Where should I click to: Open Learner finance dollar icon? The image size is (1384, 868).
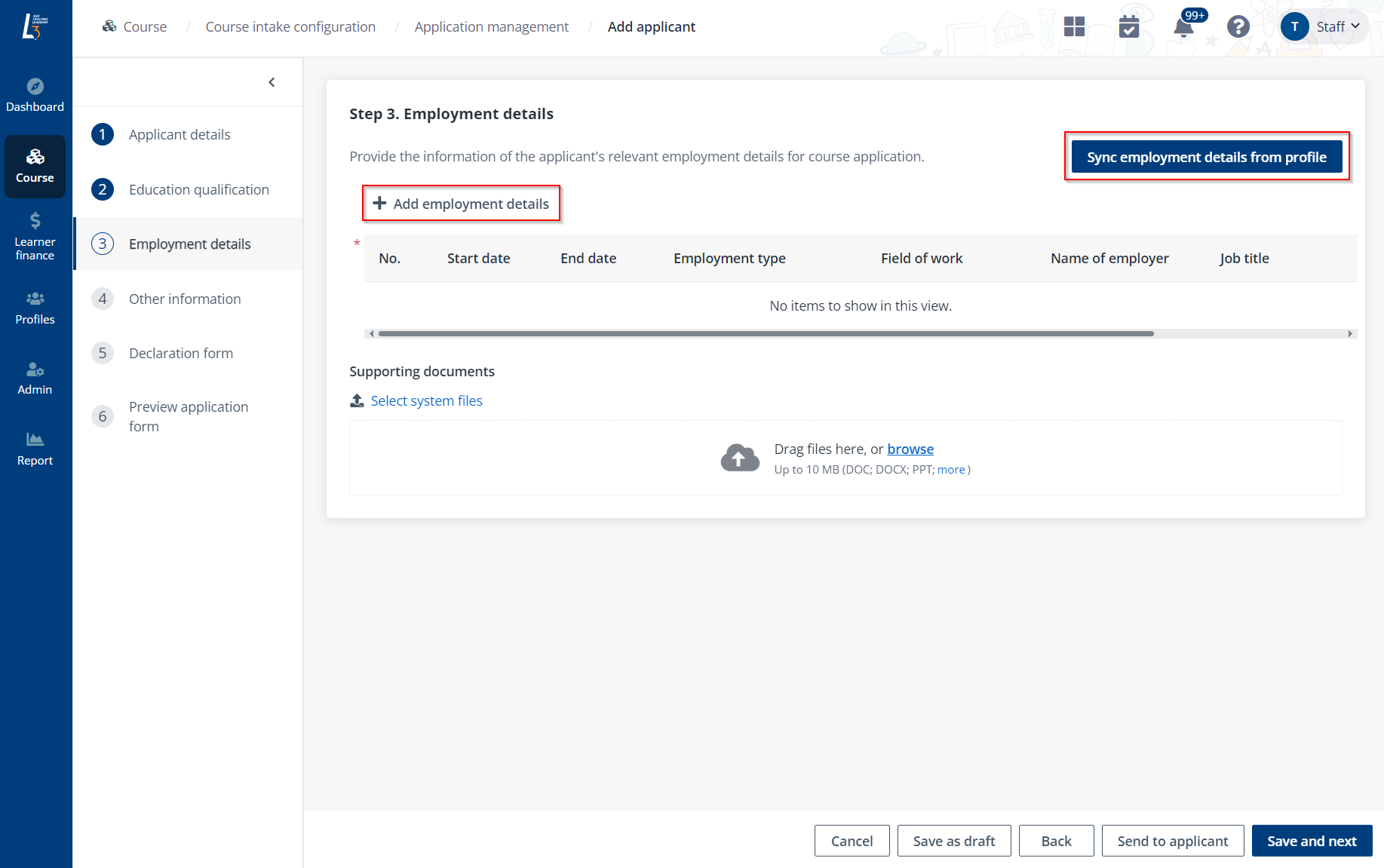(35, 221)
